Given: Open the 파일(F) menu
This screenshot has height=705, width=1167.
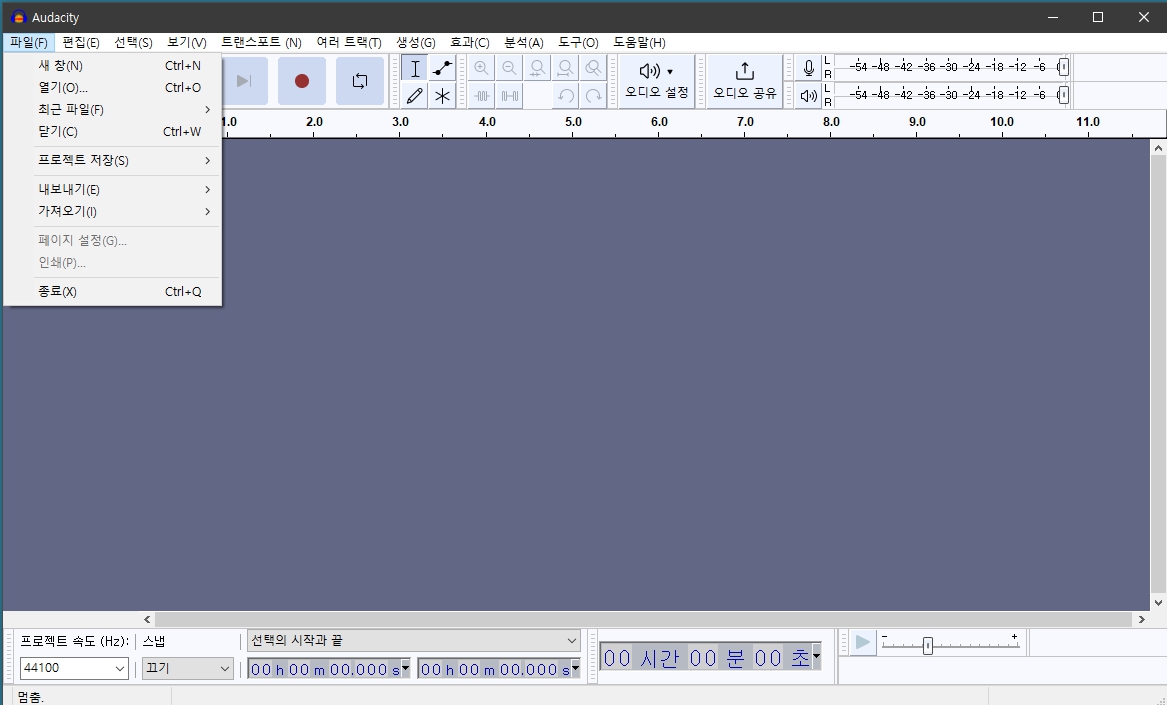Looking at the screenshot, I should 29,42.
